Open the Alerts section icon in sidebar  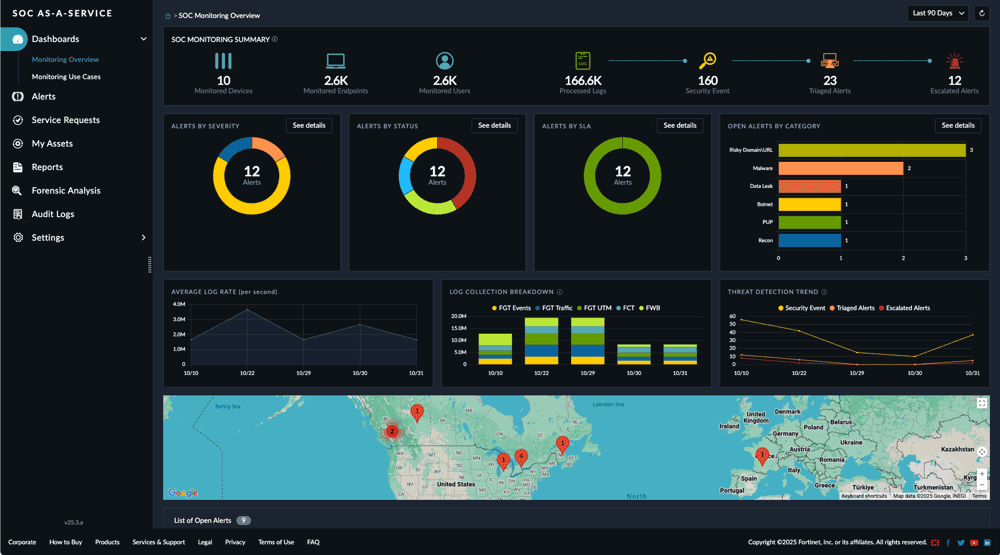click(18, 97)
